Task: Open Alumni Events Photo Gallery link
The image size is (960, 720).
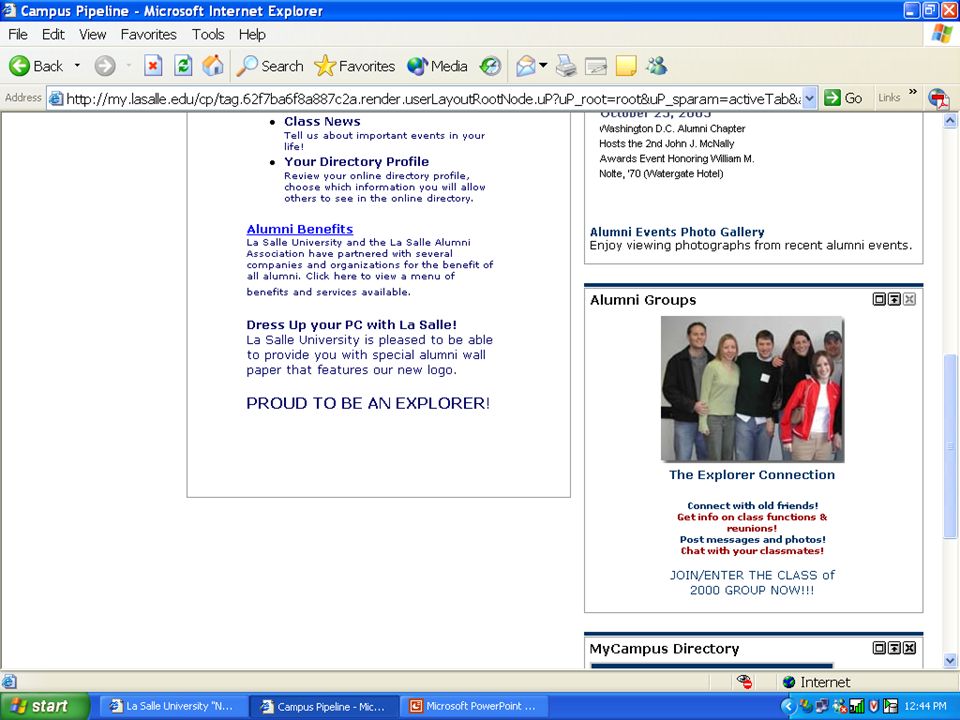Action: click(x=677, y=232)
